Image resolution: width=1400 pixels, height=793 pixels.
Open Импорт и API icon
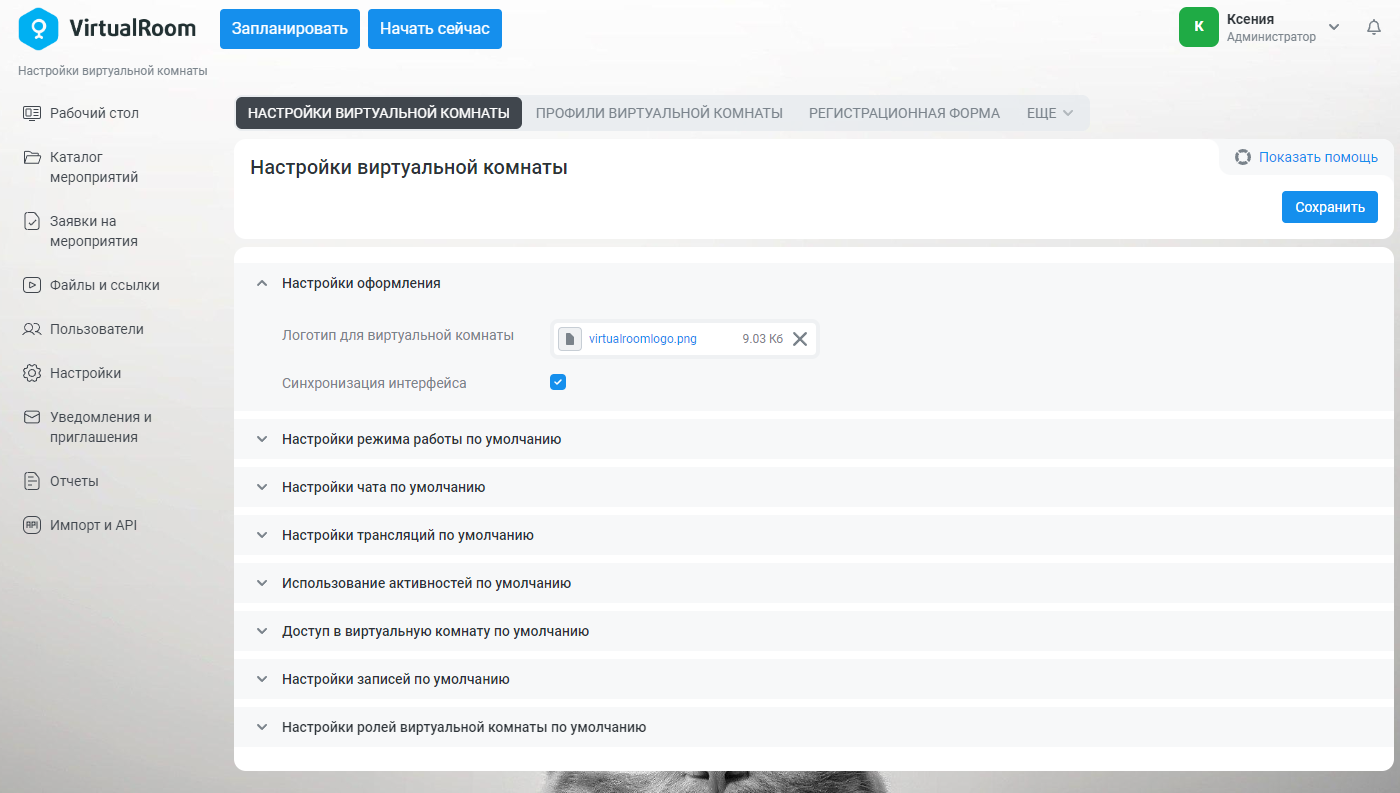tap(32, 525)
